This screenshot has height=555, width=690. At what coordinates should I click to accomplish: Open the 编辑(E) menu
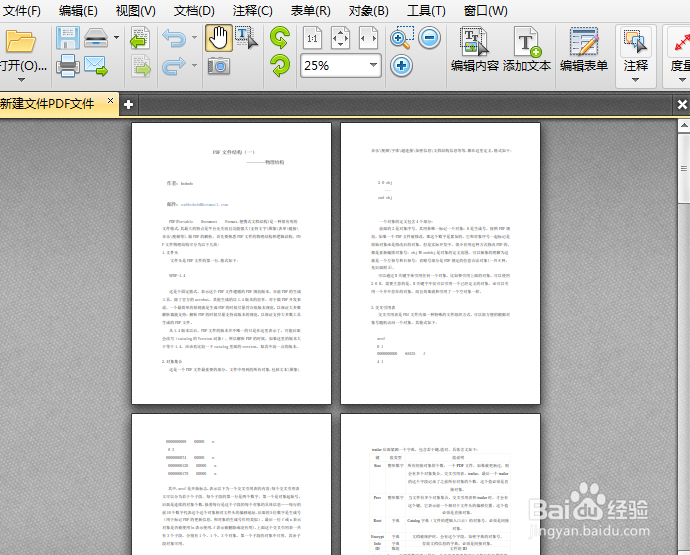78,11
